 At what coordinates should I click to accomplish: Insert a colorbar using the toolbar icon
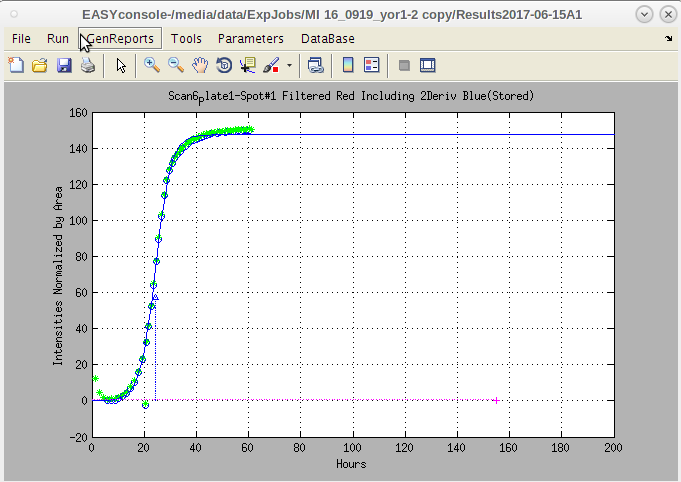click(x=348, y=65)
